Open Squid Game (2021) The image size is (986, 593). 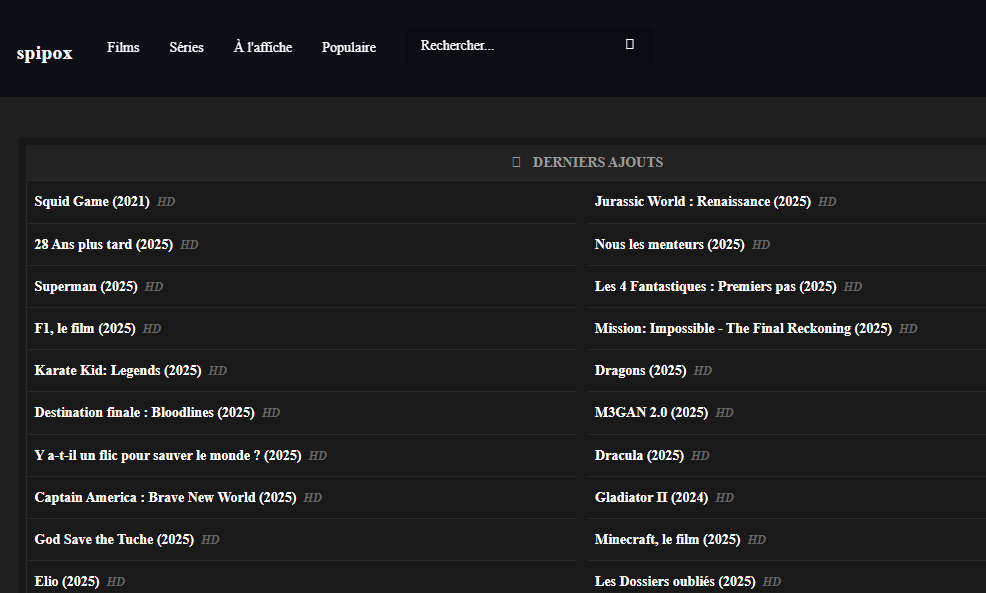pos(92,202)
